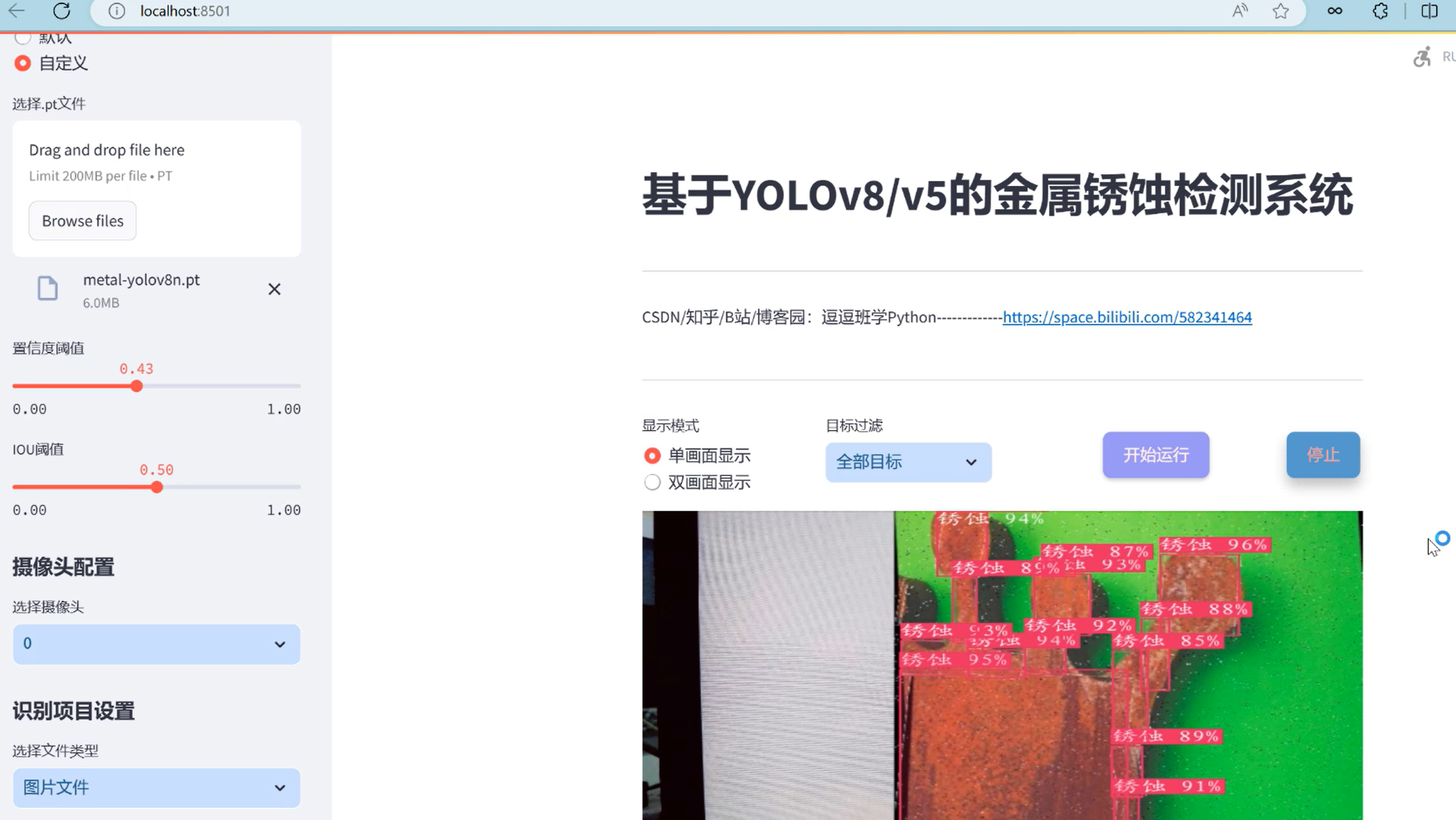Select the 自定义 radio option
Viewport: 1456px width, 820px height.
pyautogui.click(x=22, y=63)
